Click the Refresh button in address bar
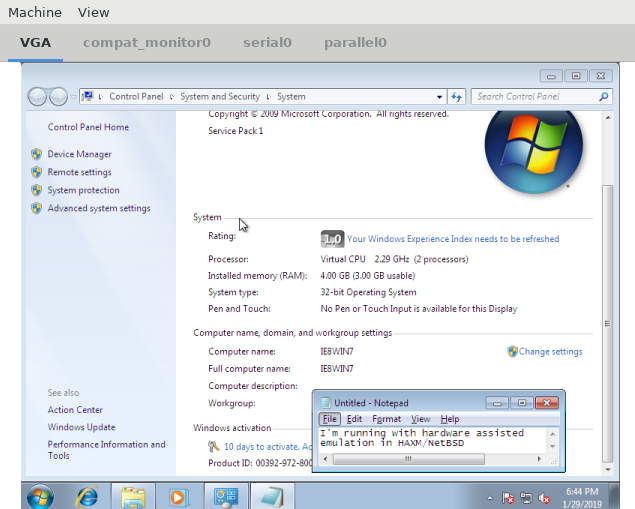 tap(456, 97)
